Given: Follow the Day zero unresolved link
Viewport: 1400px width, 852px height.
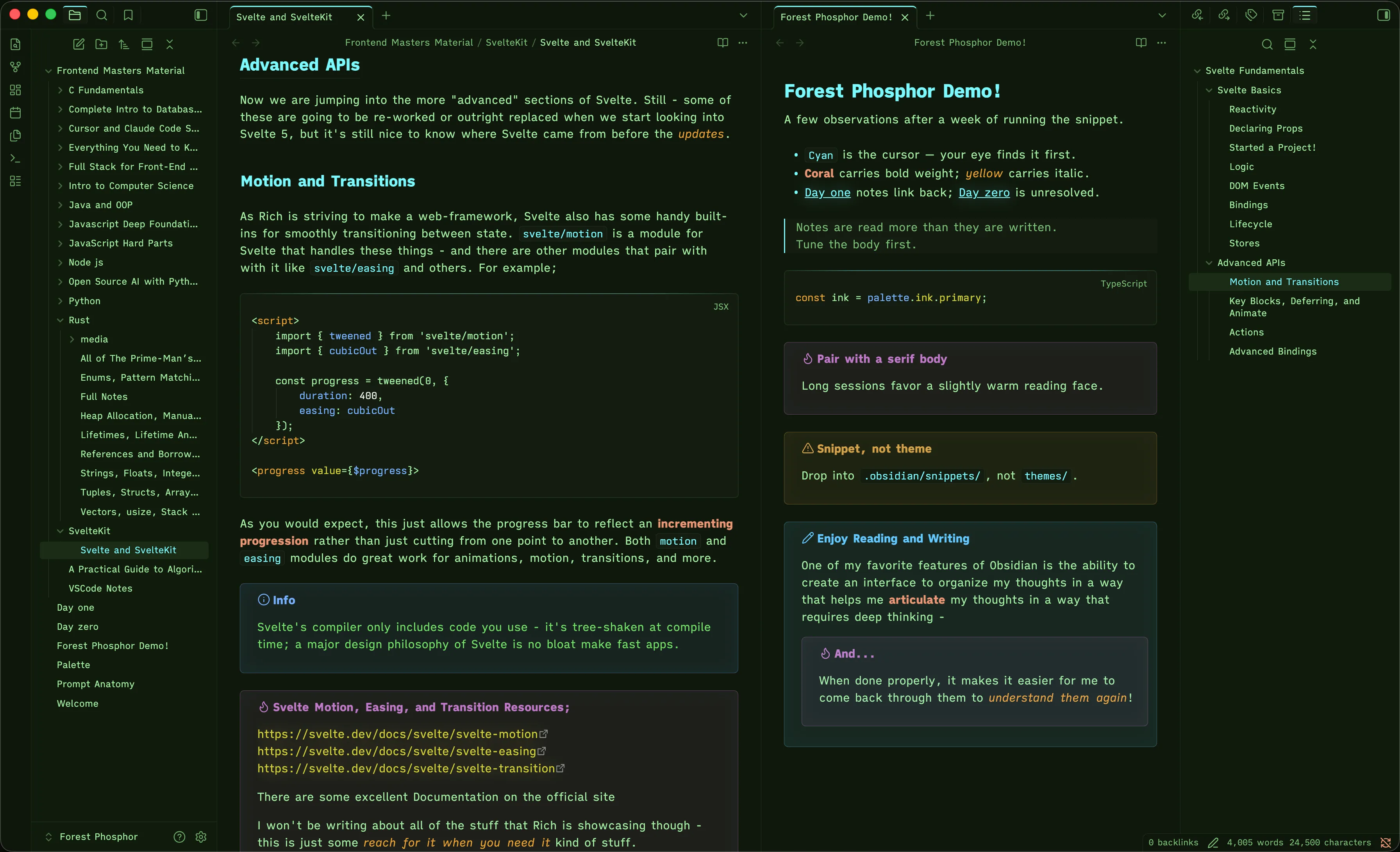Looking at the screenshot, I should point(984,193).
